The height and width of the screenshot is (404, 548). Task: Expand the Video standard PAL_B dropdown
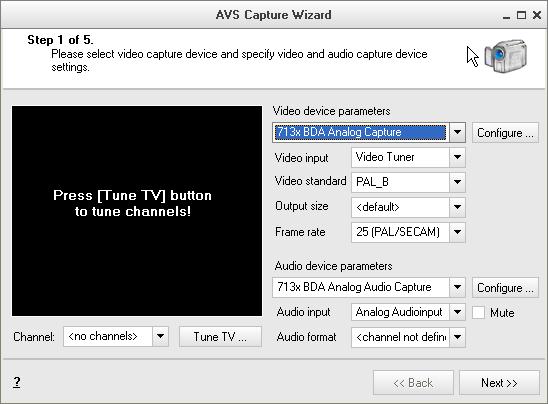point(457,182)
